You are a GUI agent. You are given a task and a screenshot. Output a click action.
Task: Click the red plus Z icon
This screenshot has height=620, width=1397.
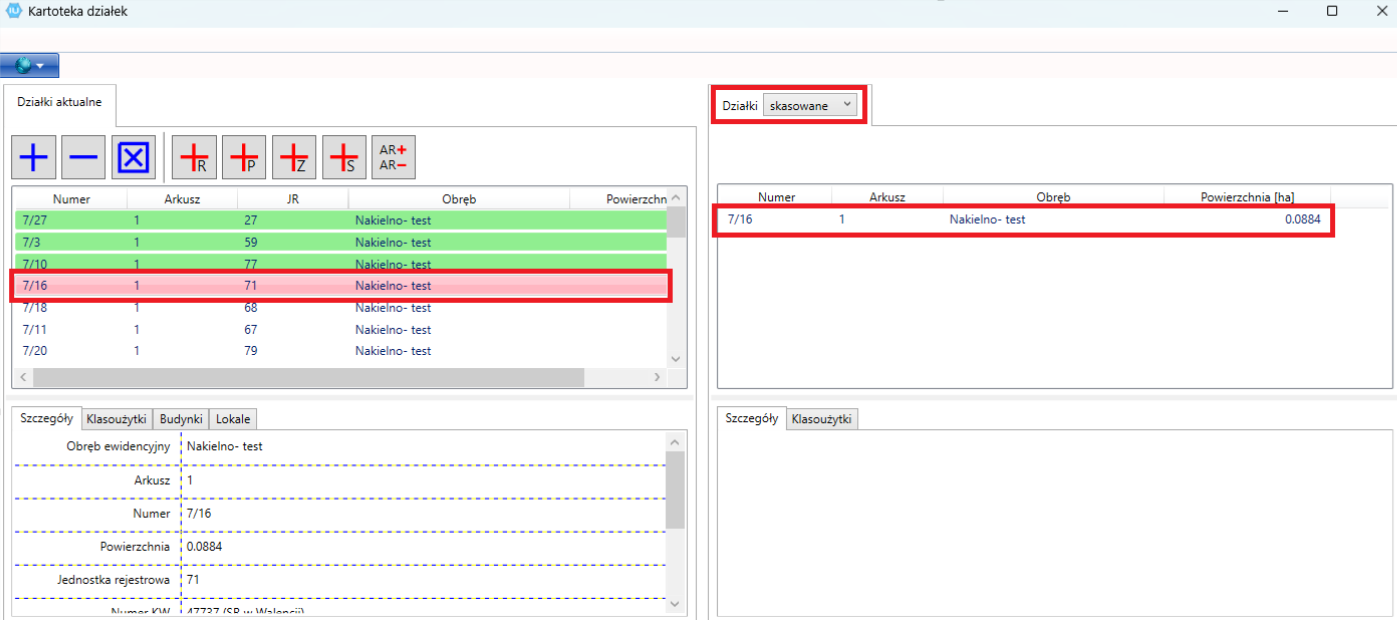pyautogui.click(x=294, y=158)
